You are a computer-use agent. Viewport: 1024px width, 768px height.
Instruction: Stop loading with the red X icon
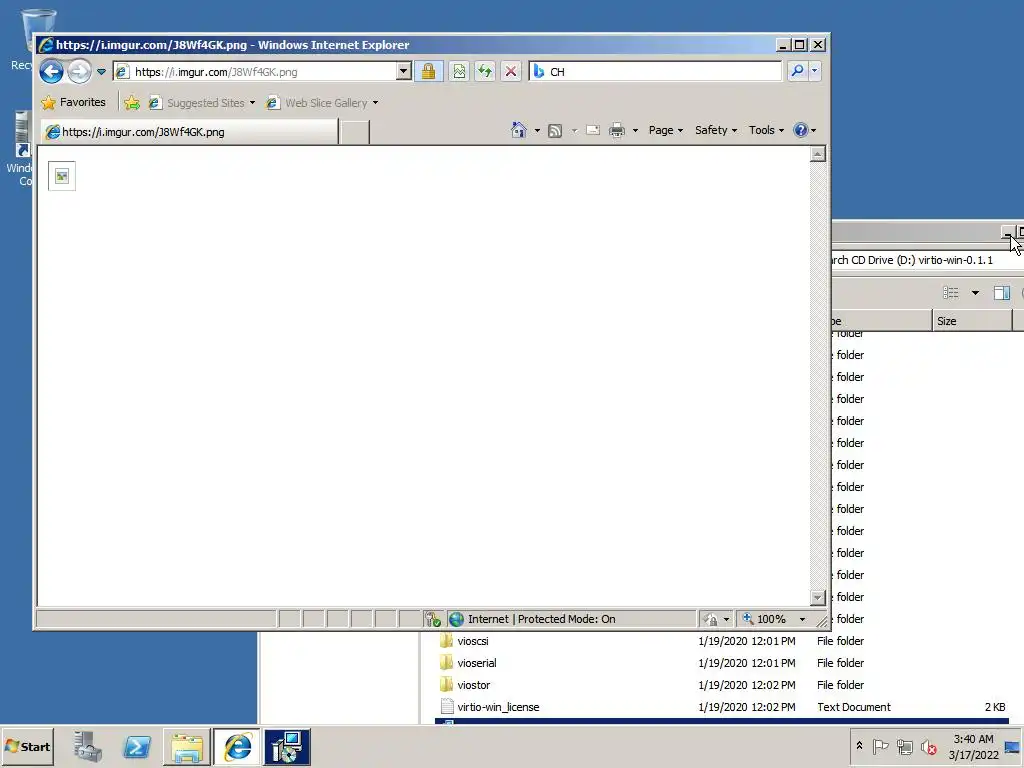click(511, 71)
